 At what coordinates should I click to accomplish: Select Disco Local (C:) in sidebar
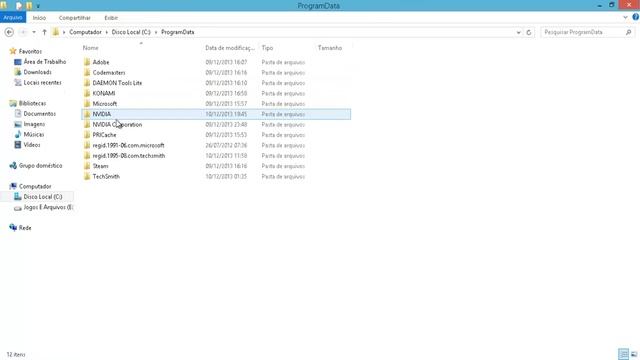[x=42, y=197]
